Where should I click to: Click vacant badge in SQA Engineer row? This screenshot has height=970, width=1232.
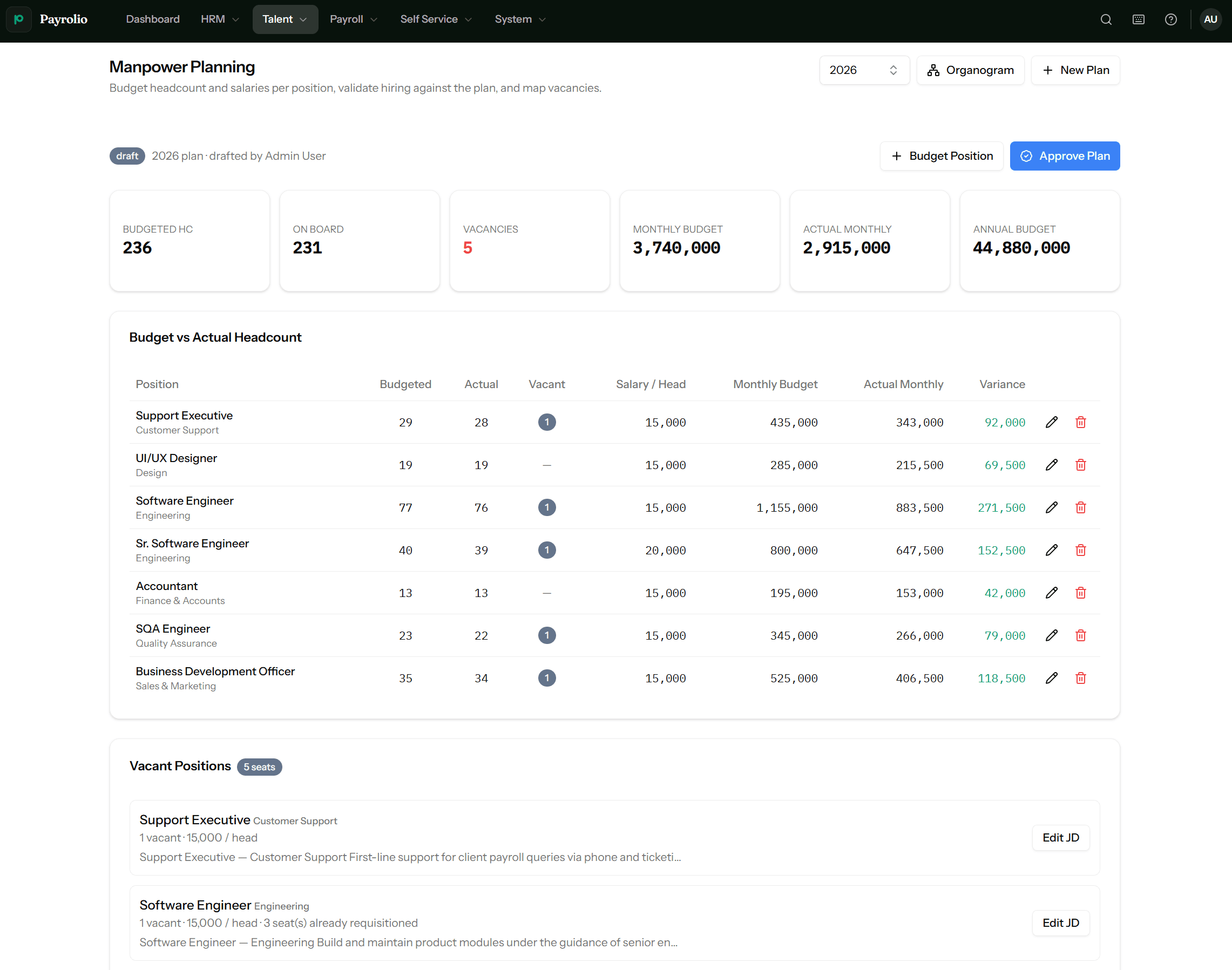coord(546,635)
